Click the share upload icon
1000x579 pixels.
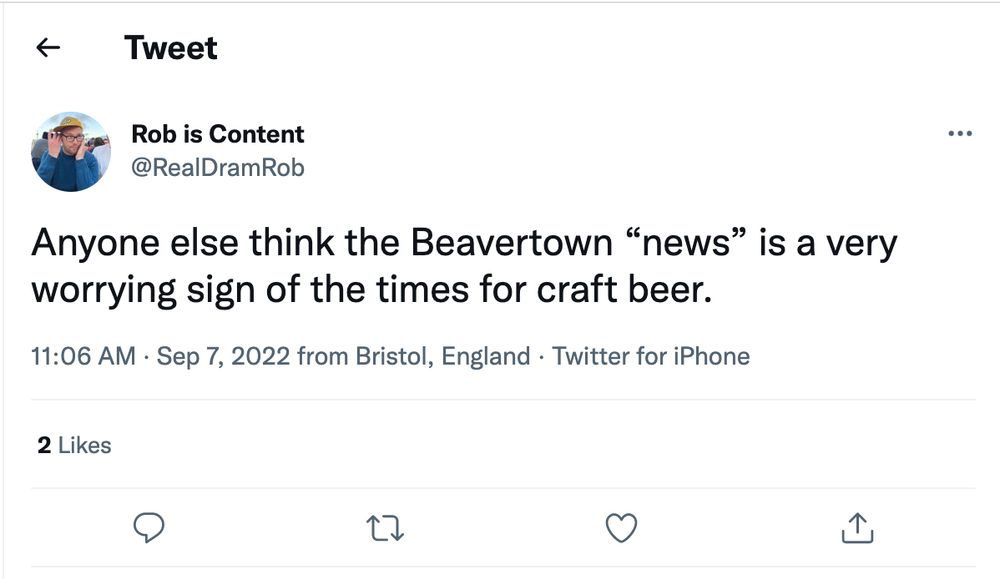(857, 527)
